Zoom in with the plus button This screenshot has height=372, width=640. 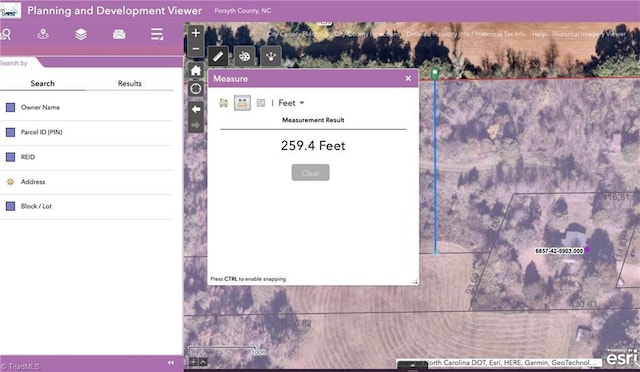click(x=196, y=33)
